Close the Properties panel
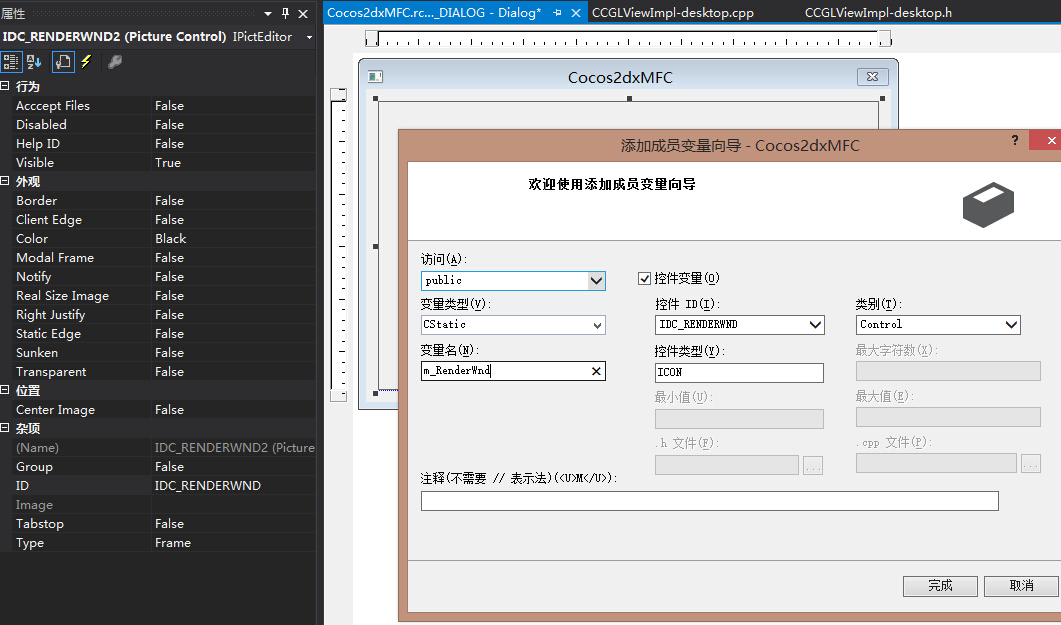The height and width of the screenshot is (625, 1061). tap(303, 13)
